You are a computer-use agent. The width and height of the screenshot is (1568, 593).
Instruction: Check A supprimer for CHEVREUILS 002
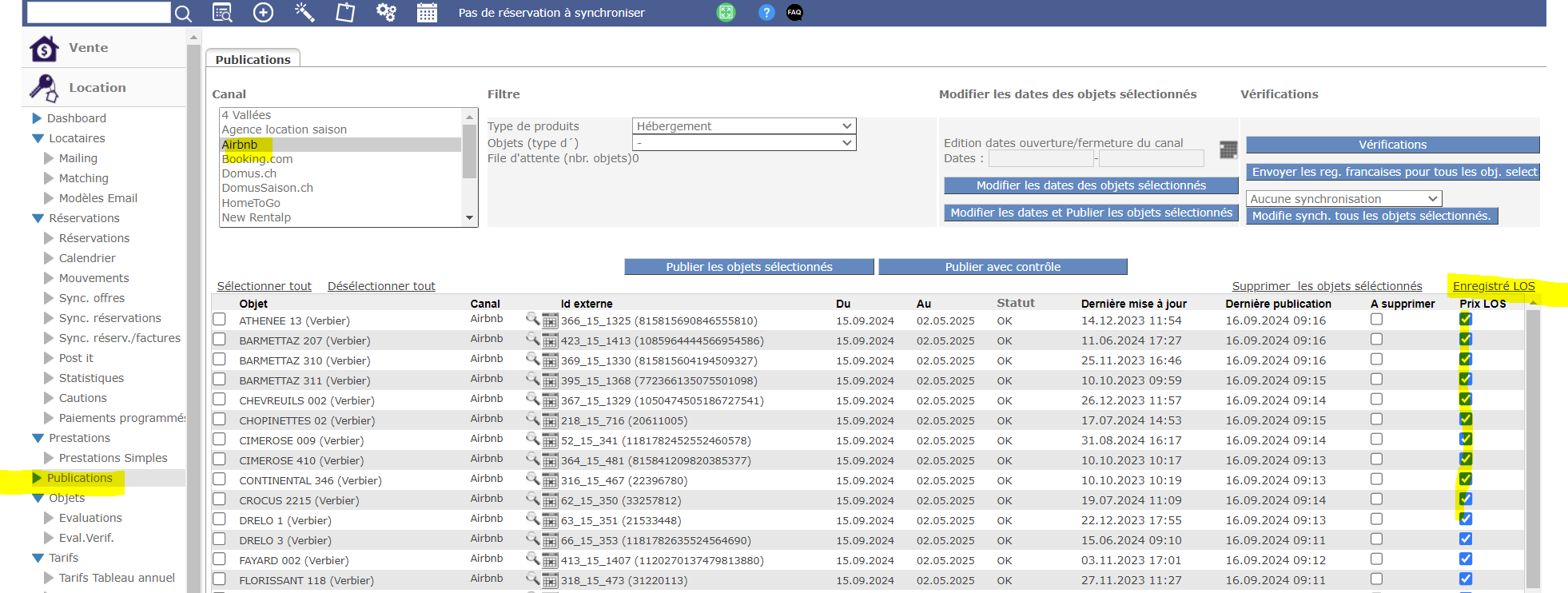1376,399
